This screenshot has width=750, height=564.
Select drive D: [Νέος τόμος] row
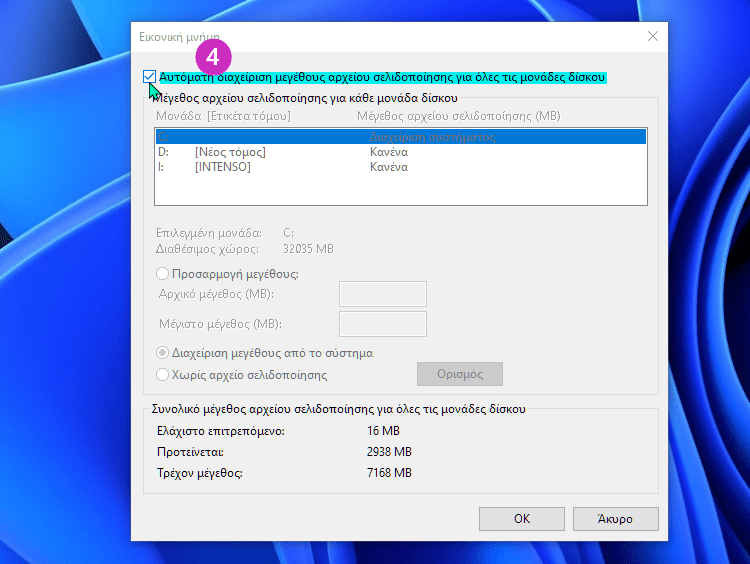point(401,152)
